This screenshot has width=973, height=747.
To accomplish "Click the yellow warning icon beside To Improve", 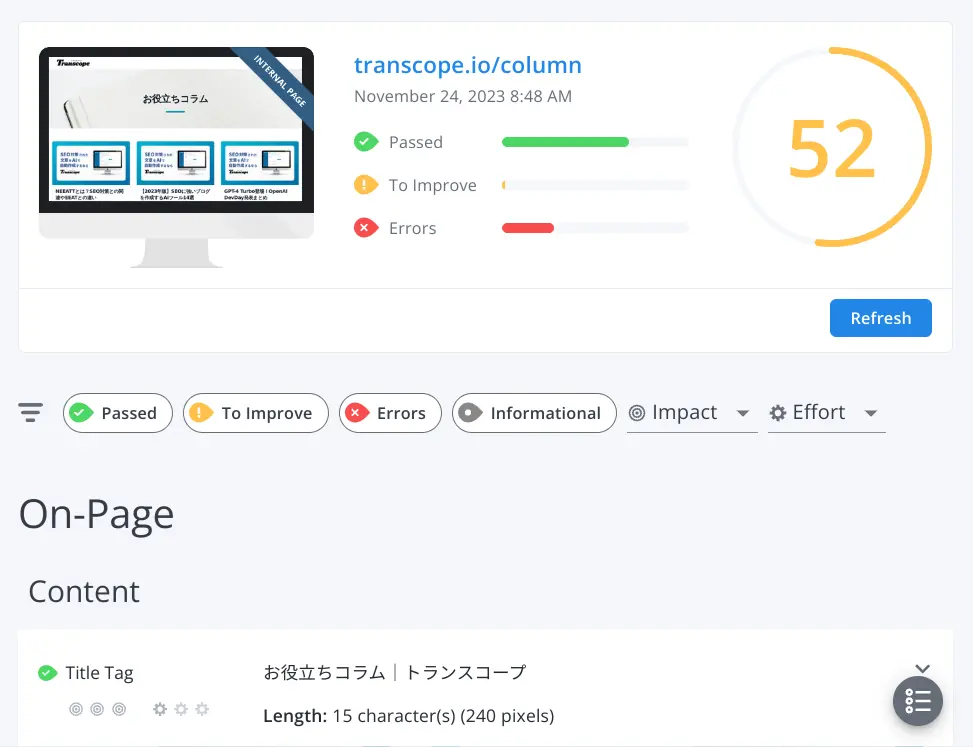I will coord(366,185).
